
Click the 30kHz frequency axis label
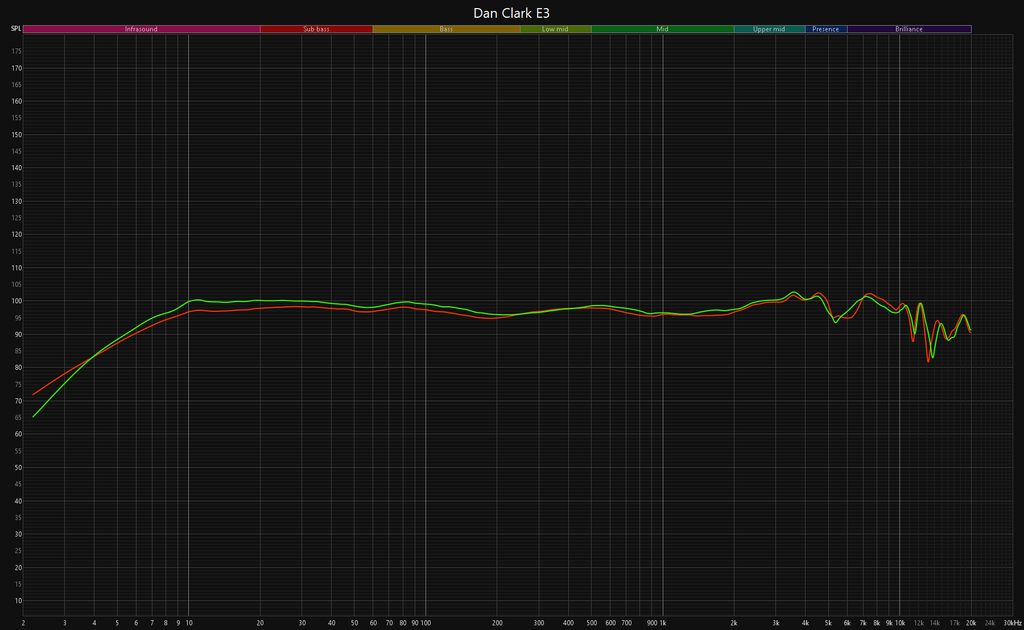click(1012, 622)
